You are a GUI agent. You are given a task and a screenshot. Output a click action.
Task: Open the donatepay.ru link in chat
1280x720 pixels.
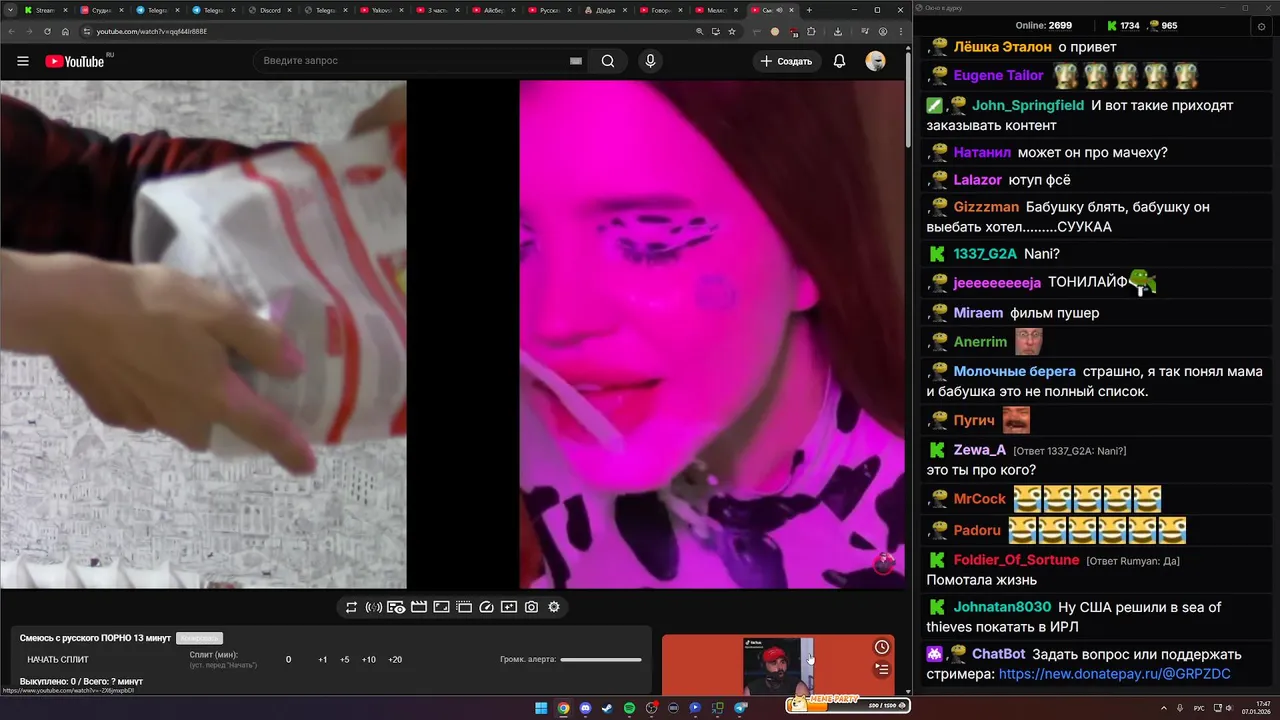(1114, 674)
